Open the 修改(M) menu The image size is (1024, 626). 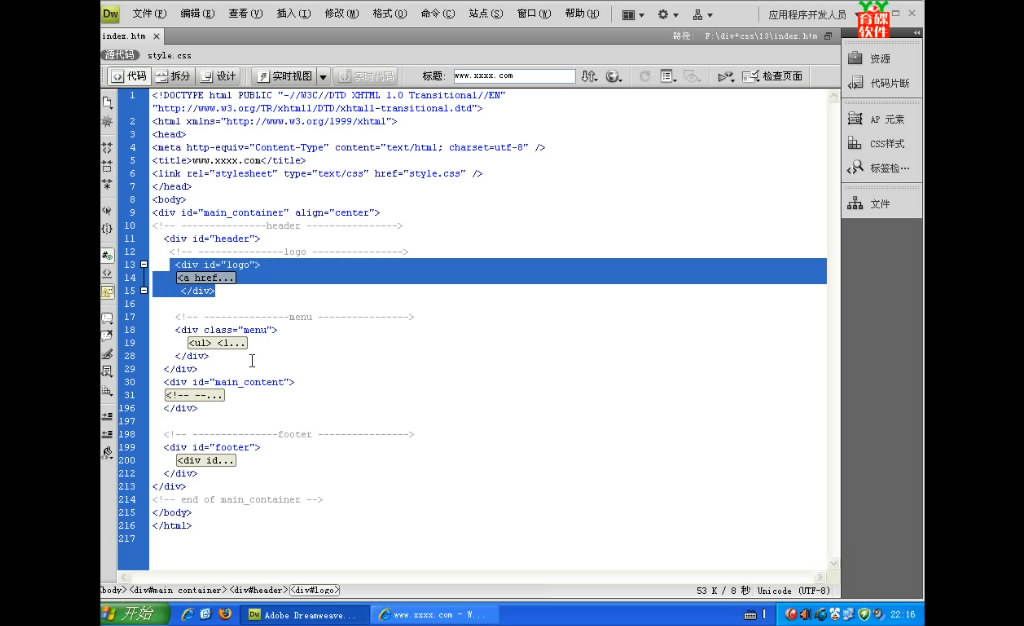[342, 14]
